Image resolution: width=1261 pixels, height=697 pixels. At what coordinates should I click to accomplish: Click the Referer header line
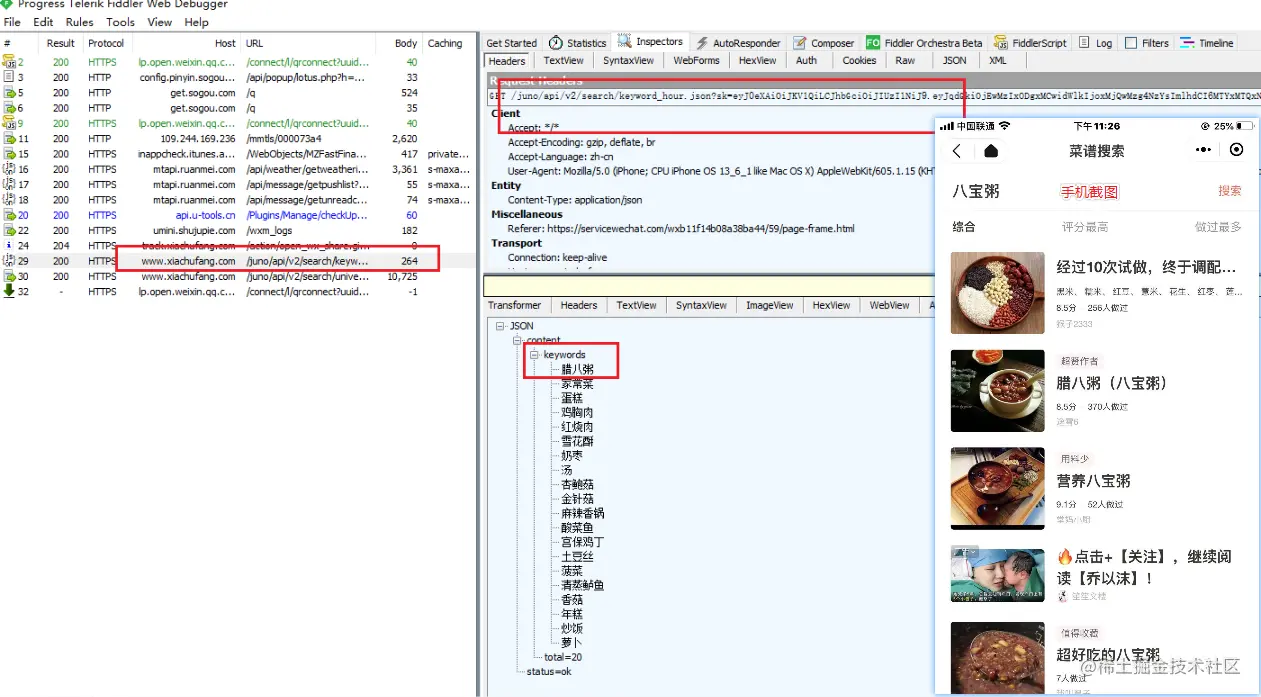pyautogui.click(x=681, y=229)
